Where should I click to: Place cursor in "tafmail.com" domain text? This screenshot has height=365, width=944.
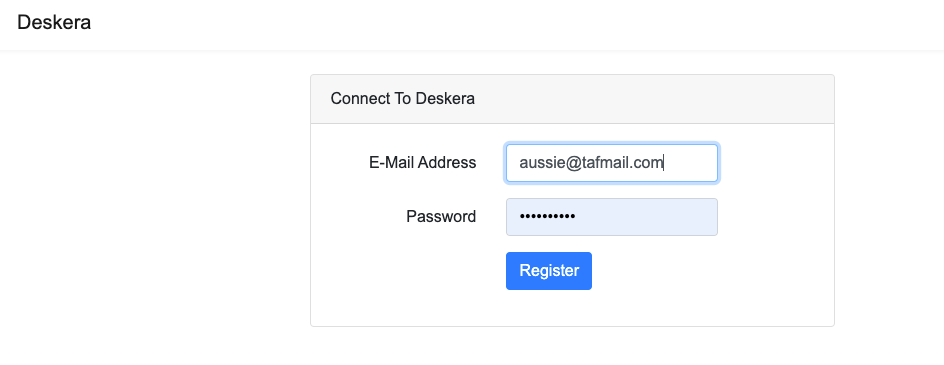(x=623, y=163)
